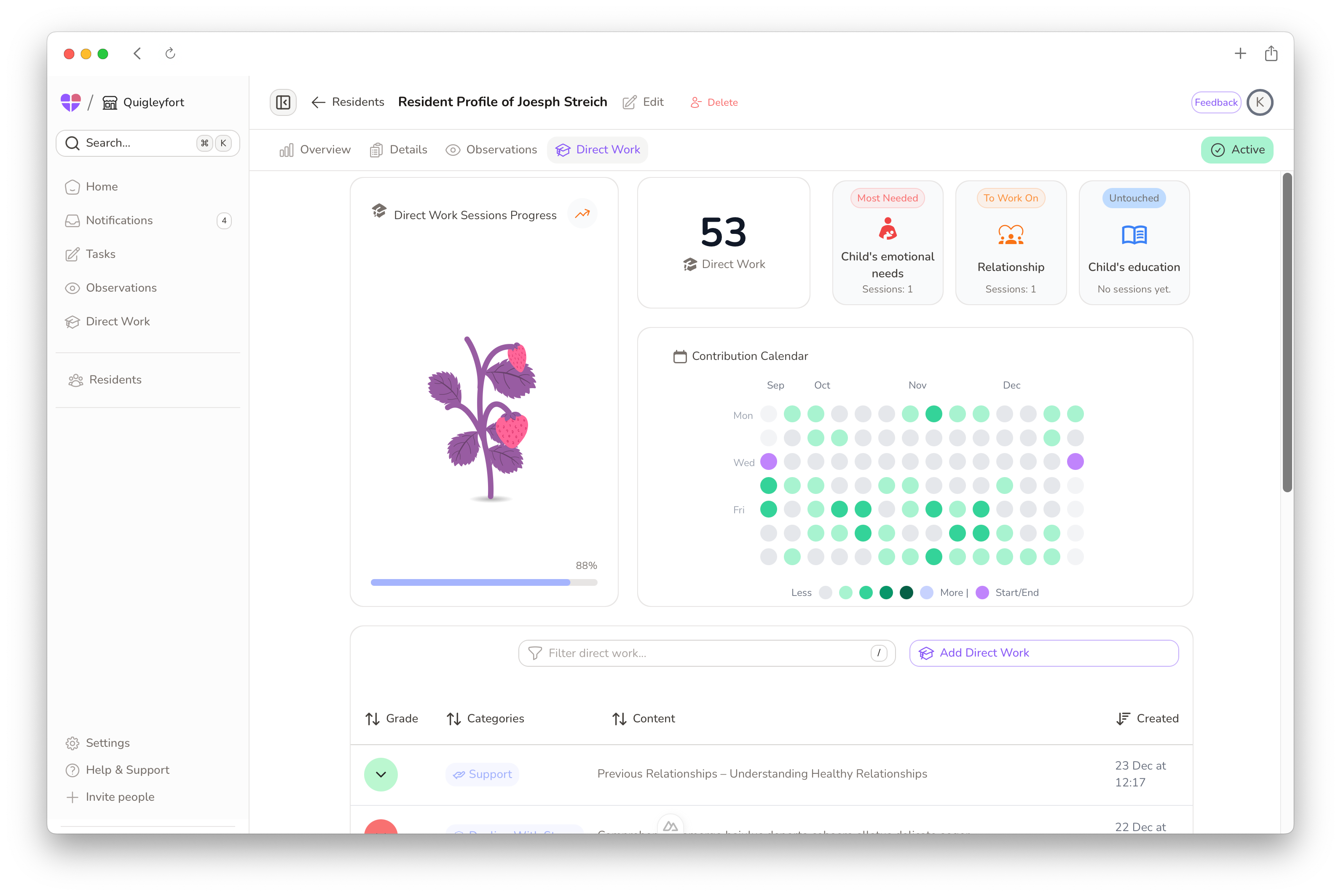1341x896 pixels.
Task: Delete the resident profile
Action: [714, 102]
